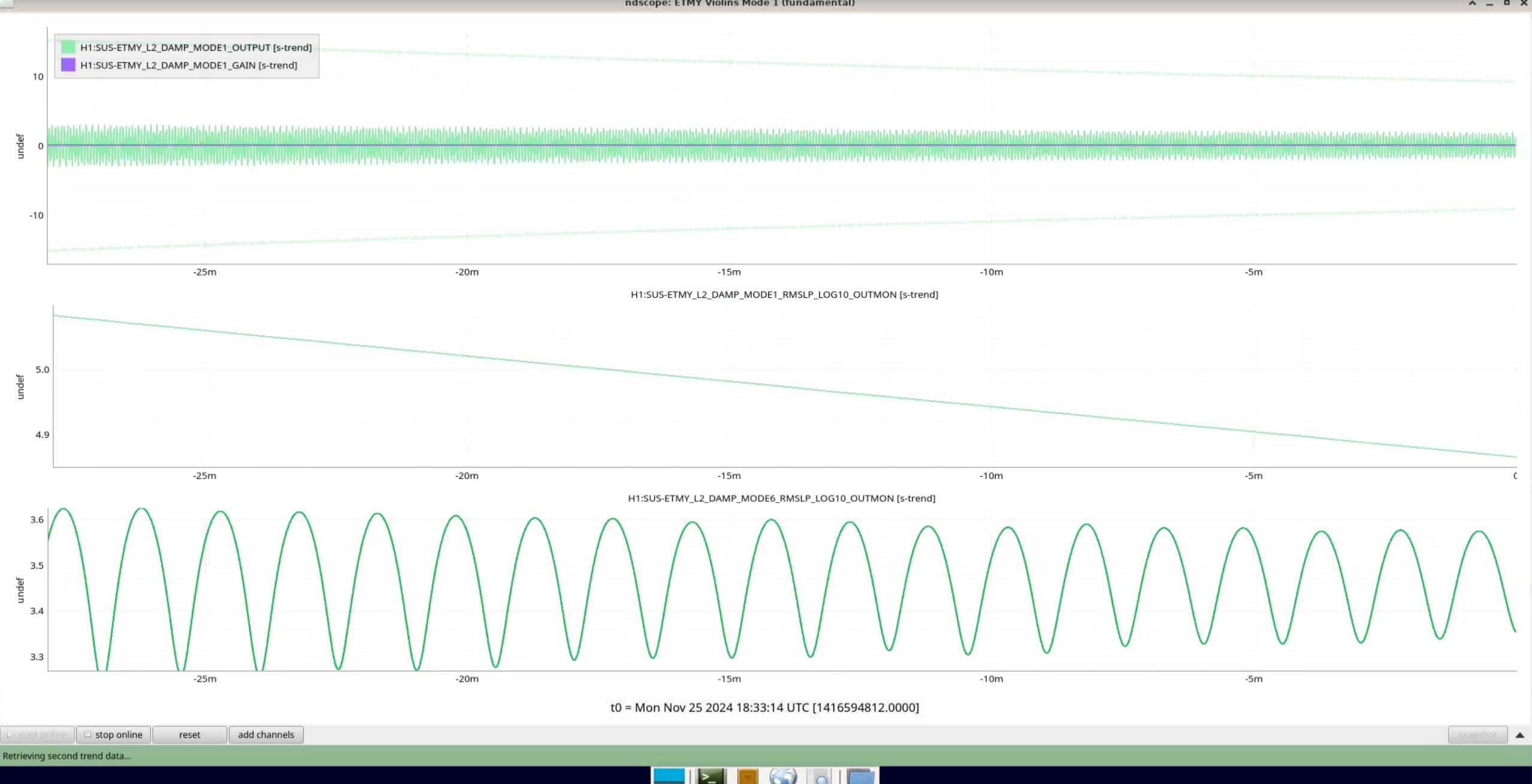Click the blue show-desktop taskbar icon
The image size is (1532, 784).
tap(669, 776)
